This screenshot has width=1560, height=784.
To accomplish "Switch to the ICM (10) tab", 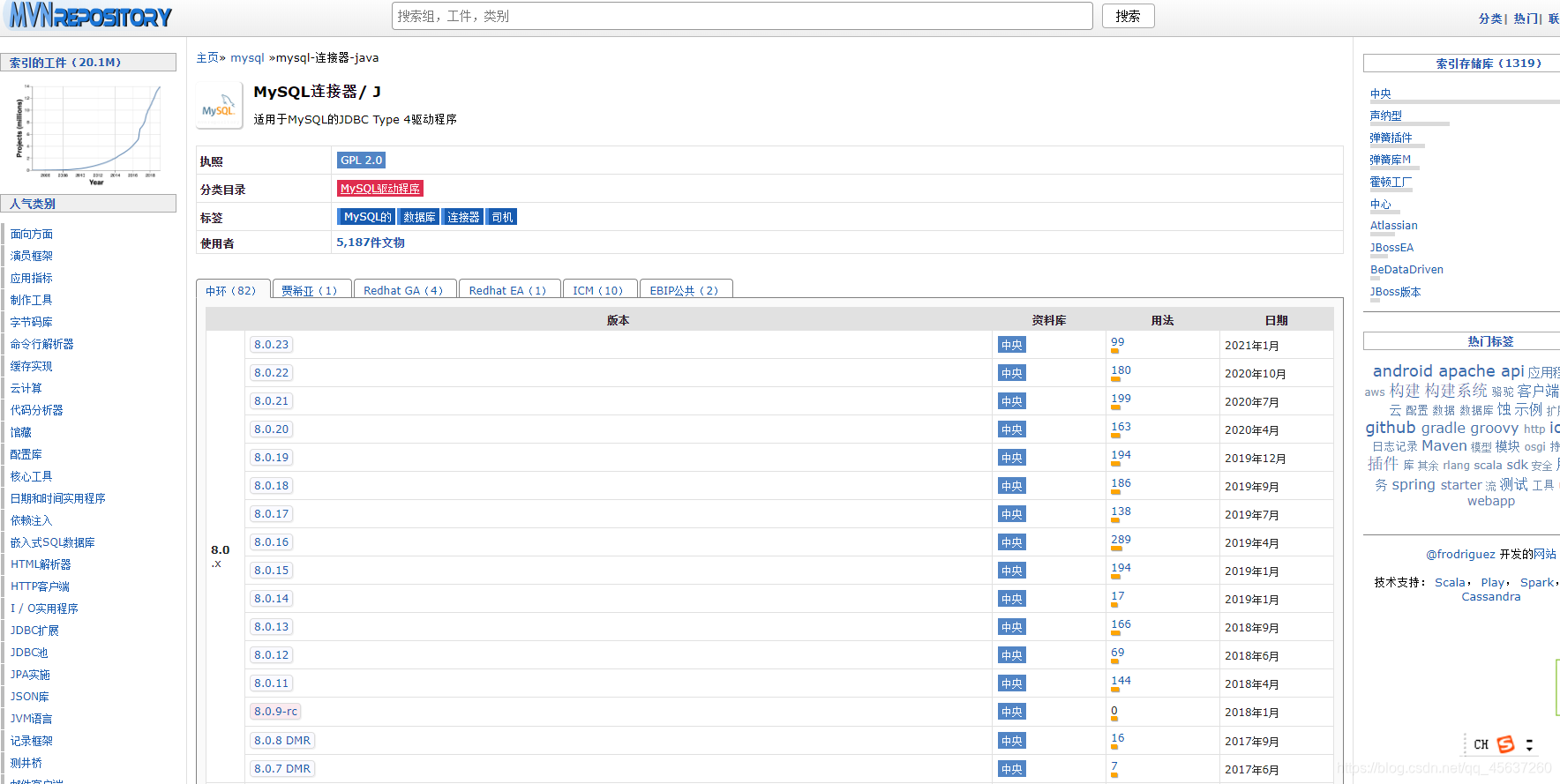I will 598,290.
